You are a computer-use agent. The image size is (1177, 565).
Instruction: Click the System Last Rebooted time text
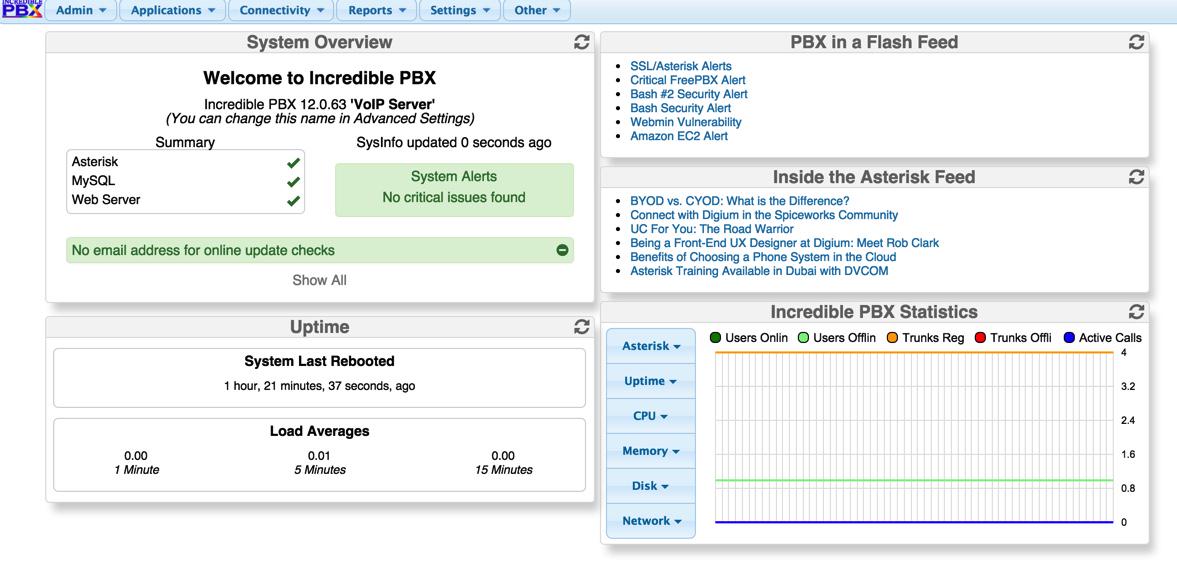[x=319, y=386]
